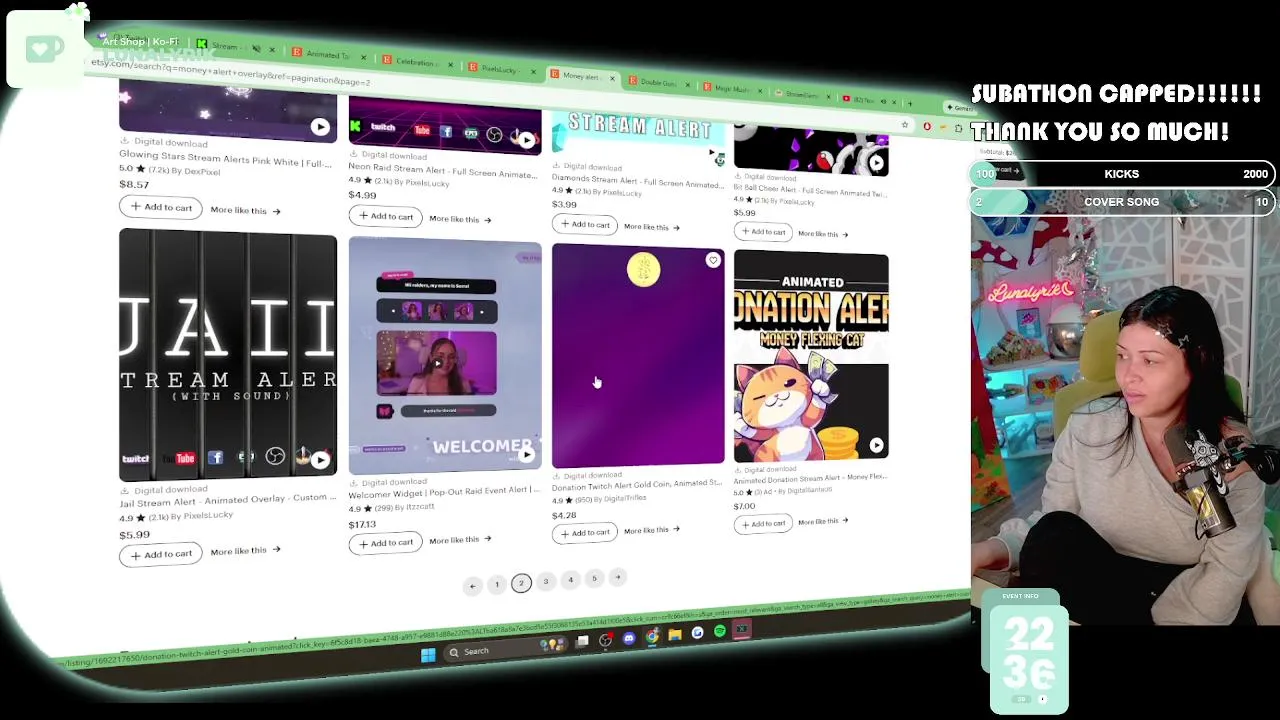Open a new browser tab

tap(909, 102)
